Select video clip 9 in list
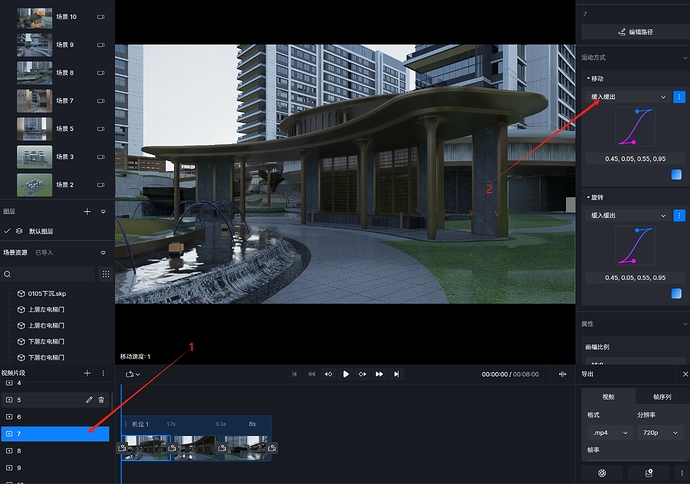This screenshot has height=484, width=690. pyautogui.click(x=55, y=468)
